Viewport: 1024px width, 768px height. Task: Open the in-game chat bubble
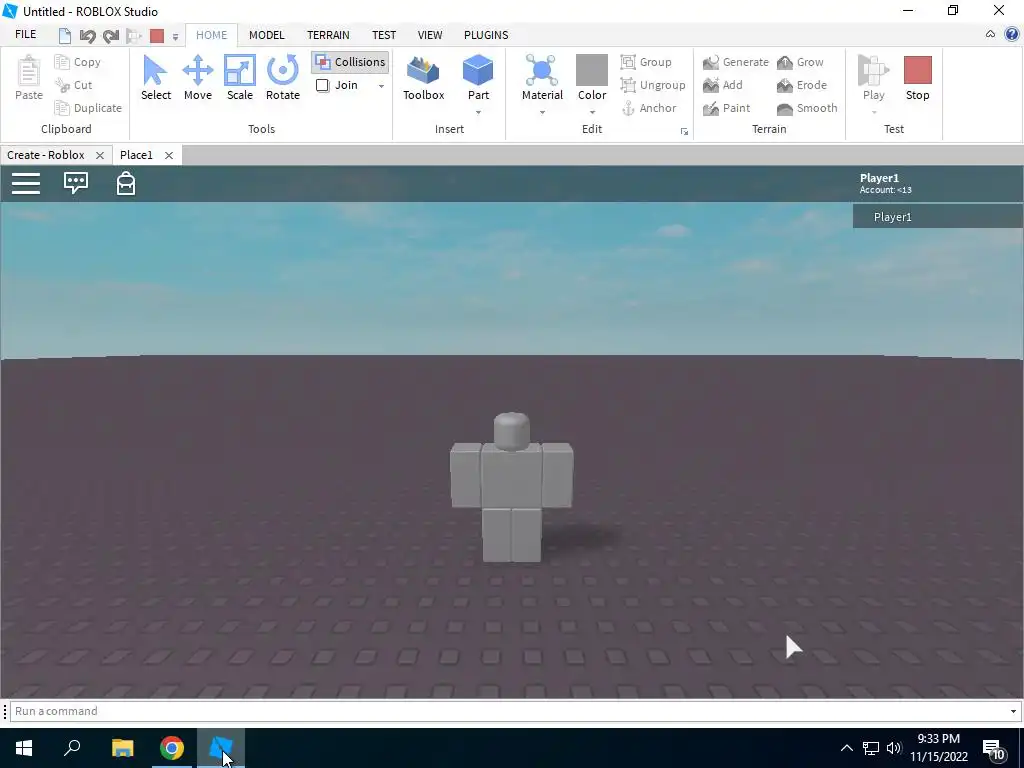point(76,183)
